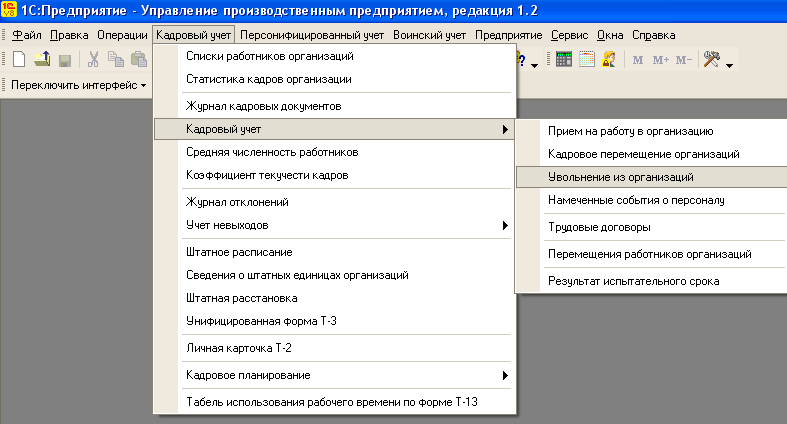Select Средняя численность работников

[x=334, y=152]
